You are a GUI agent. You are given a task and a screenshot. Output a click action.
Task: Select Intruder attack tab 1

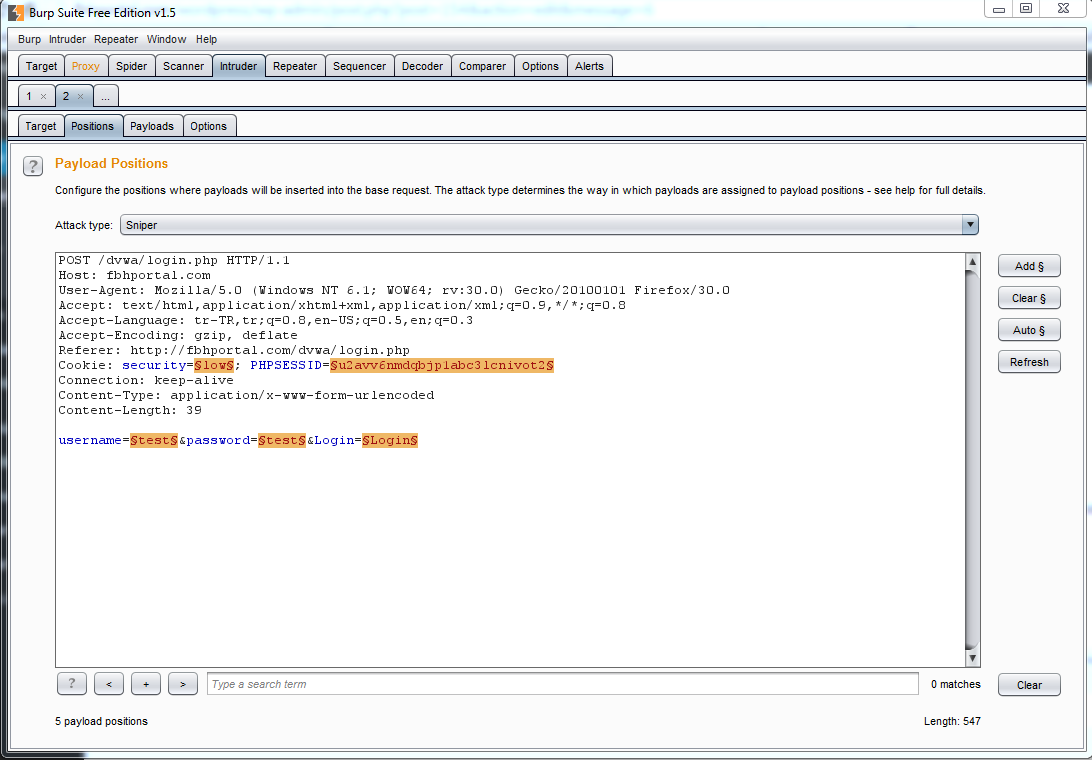pyautogui.click(x=29, y=96)
